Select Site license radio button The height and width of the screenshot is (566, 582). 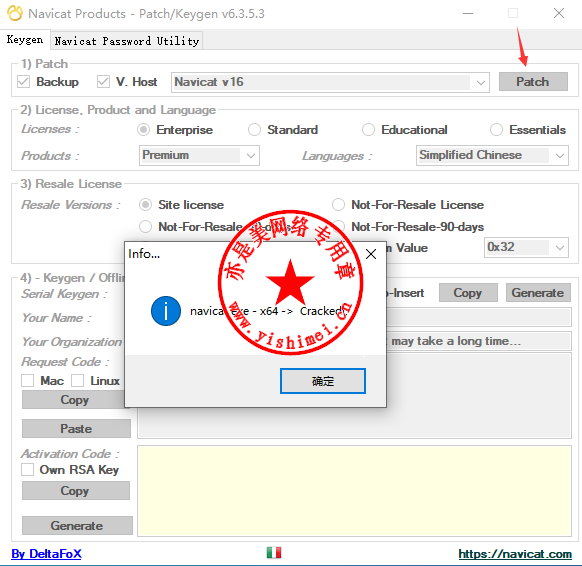tap(145, 205)
